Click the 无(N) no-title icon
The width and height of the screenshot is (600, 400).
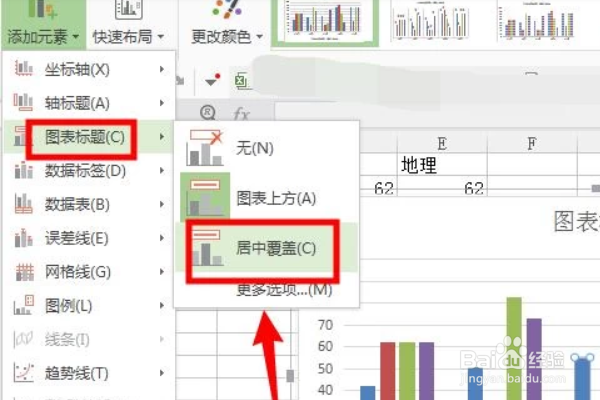click(x=205, y=148)
